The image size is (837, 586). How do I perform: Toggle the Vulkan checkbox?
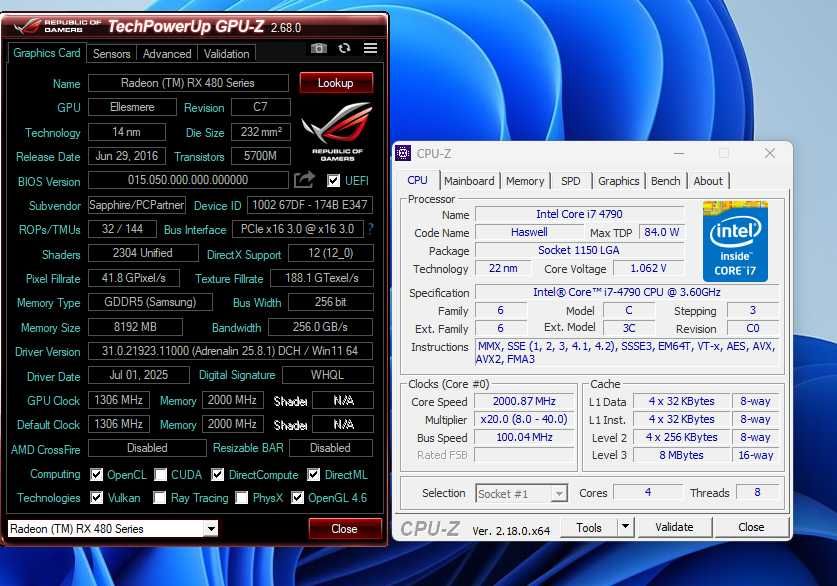tap(97, 497)
